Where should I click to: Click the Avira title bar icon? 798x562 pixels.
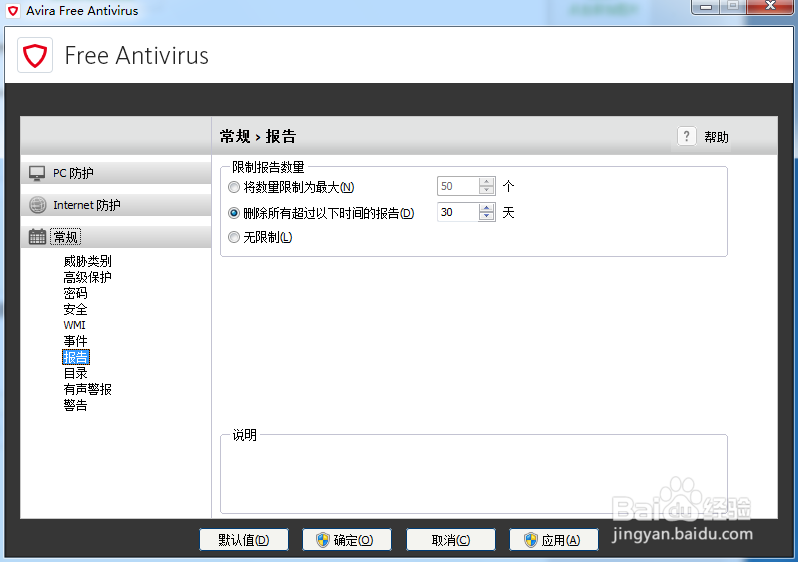13,11
